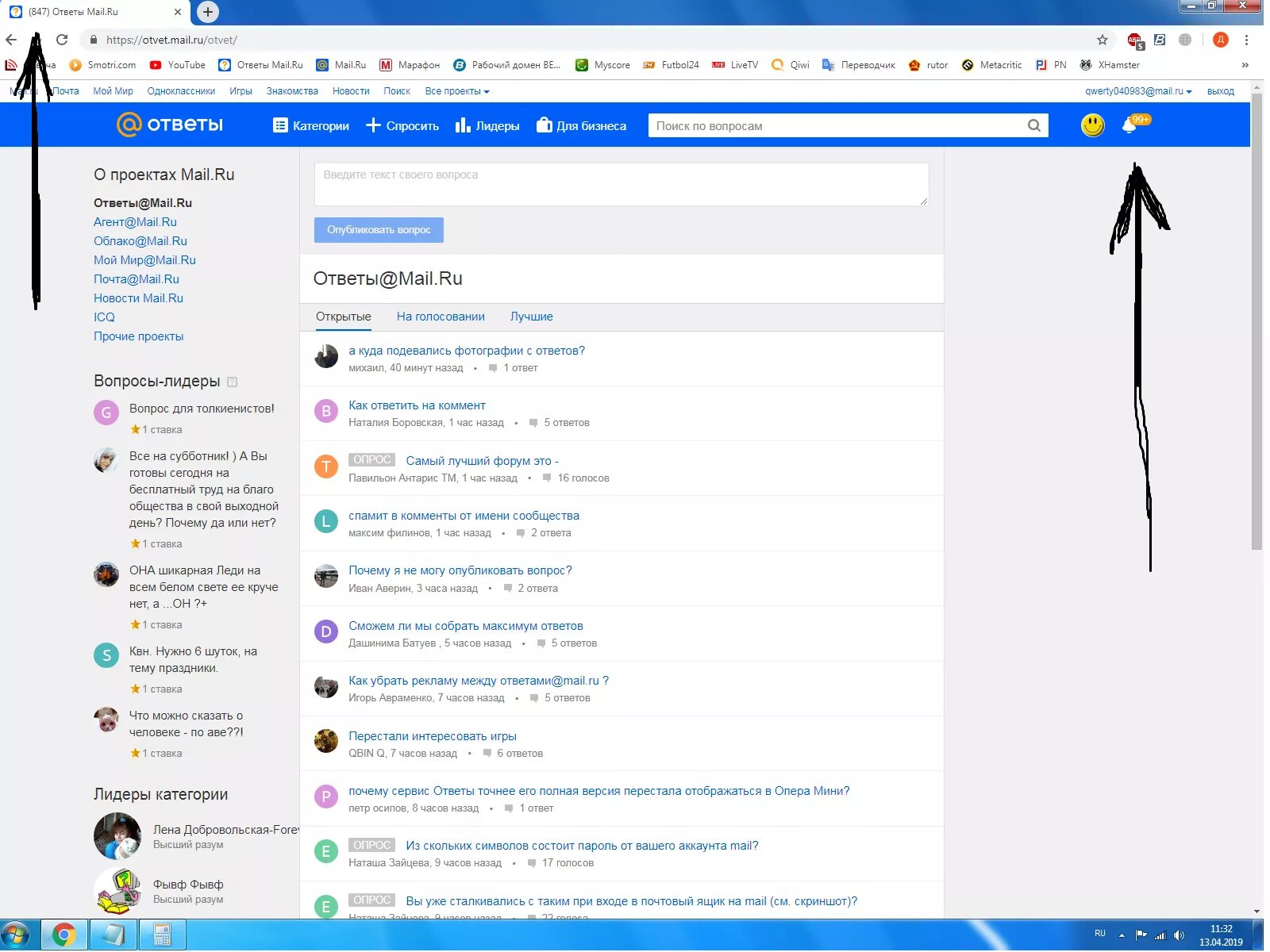This screenshot has height=952, width=1270.
Task: Open the ICQ sidebar link
Action: point(104,317)
